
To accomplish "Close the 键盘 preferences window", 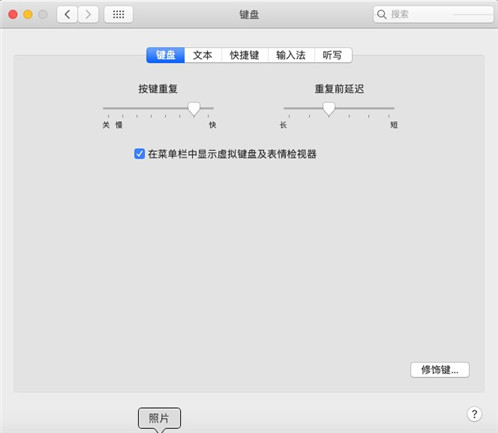I will 13,14.
